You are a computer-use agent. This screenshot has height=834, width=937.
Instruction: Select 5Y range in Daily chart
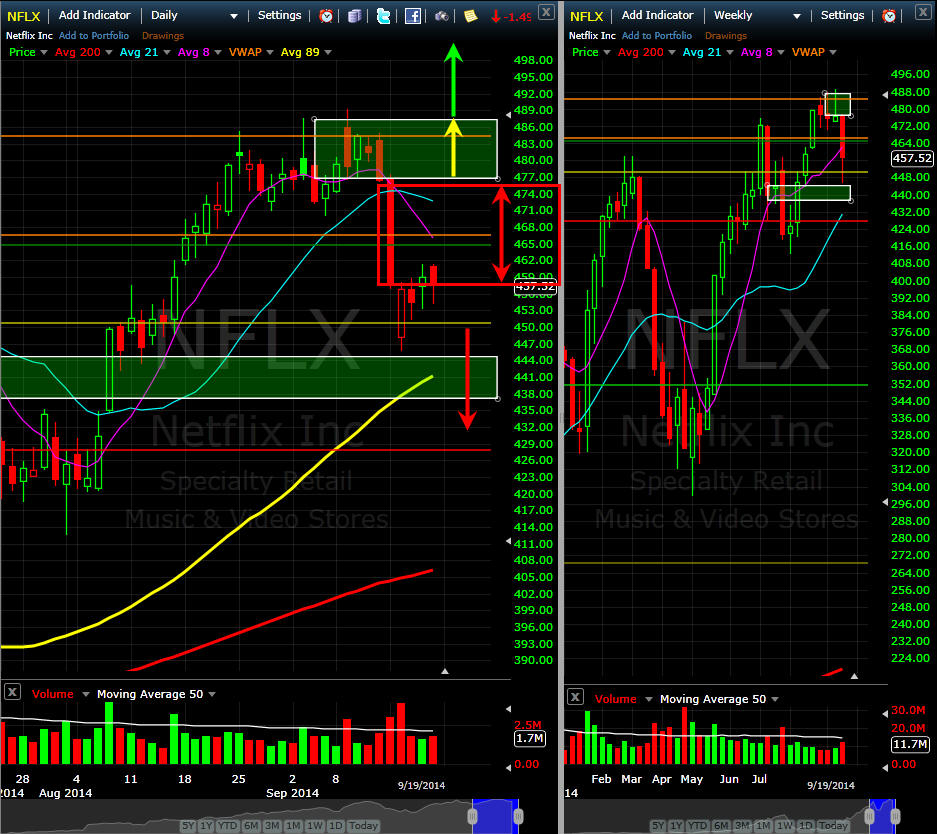(188, 826)
